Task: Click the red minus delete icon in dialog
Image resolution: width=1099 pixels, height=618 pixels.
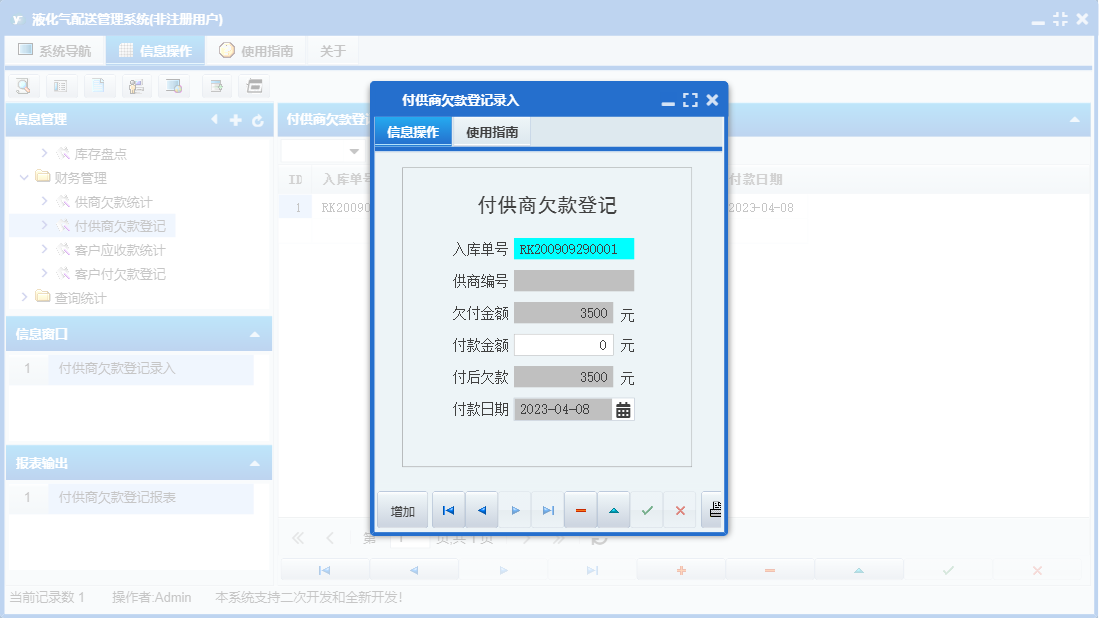Action: click(580, 509)
